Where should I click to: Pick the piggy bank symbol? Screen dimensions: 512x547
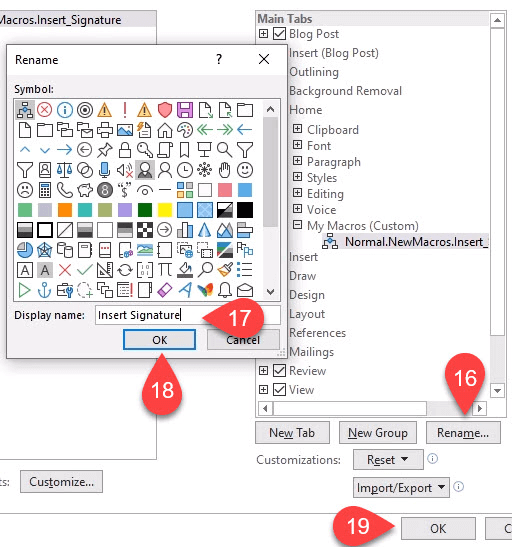(85, 190)
